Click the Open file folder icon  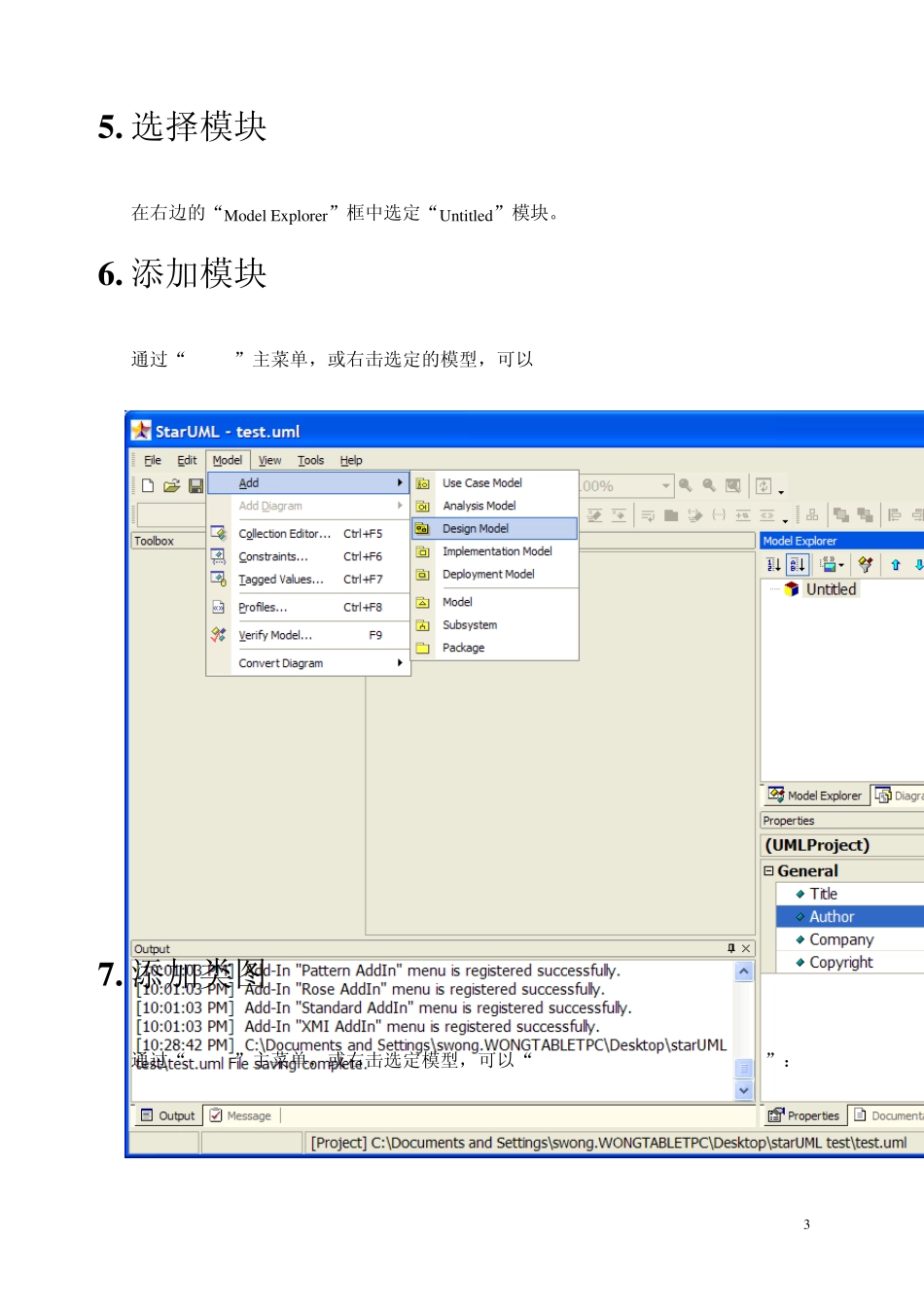point(172,486)
